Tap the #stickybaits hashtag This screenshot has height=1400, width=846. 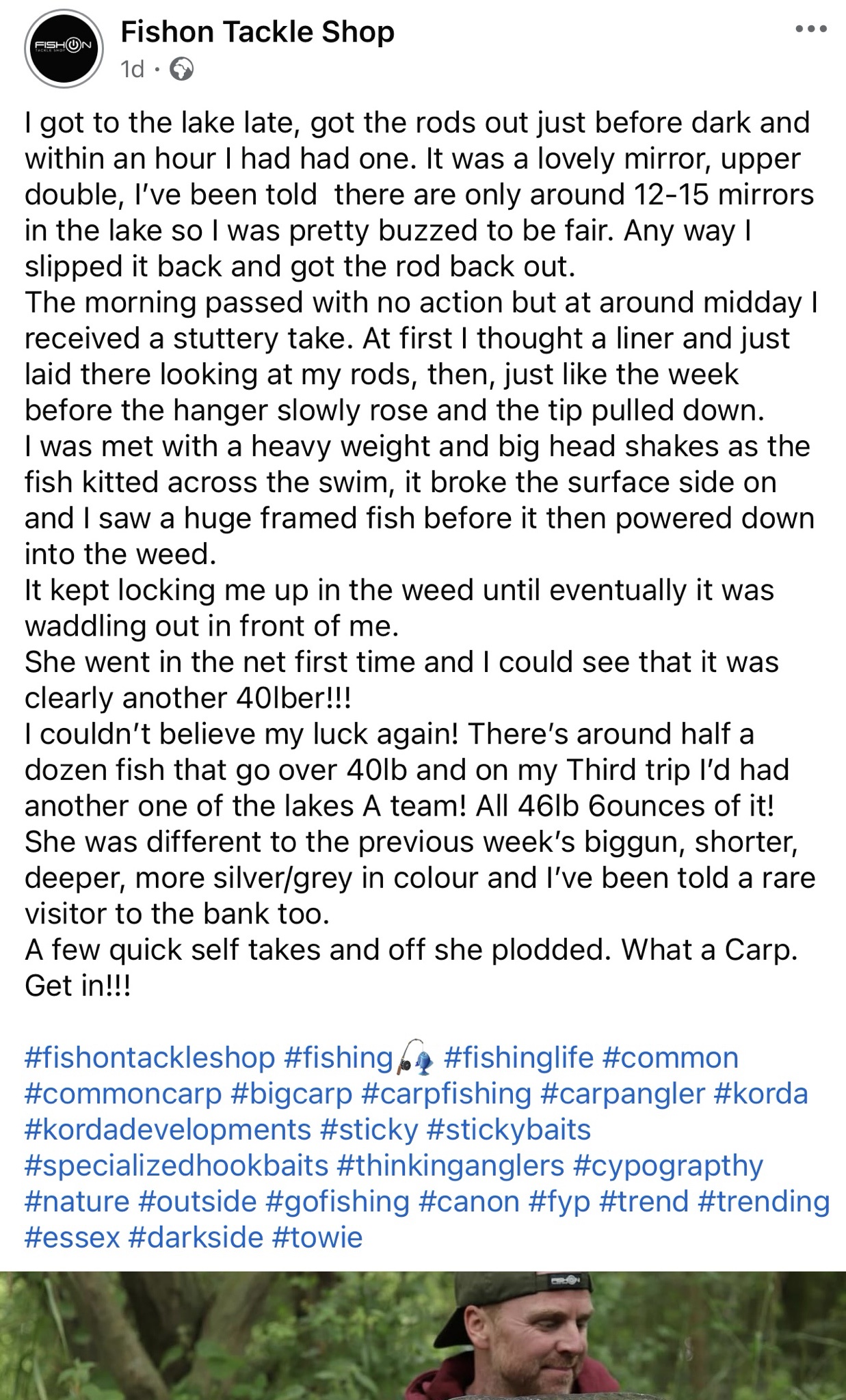click(x=508, y=1129)
